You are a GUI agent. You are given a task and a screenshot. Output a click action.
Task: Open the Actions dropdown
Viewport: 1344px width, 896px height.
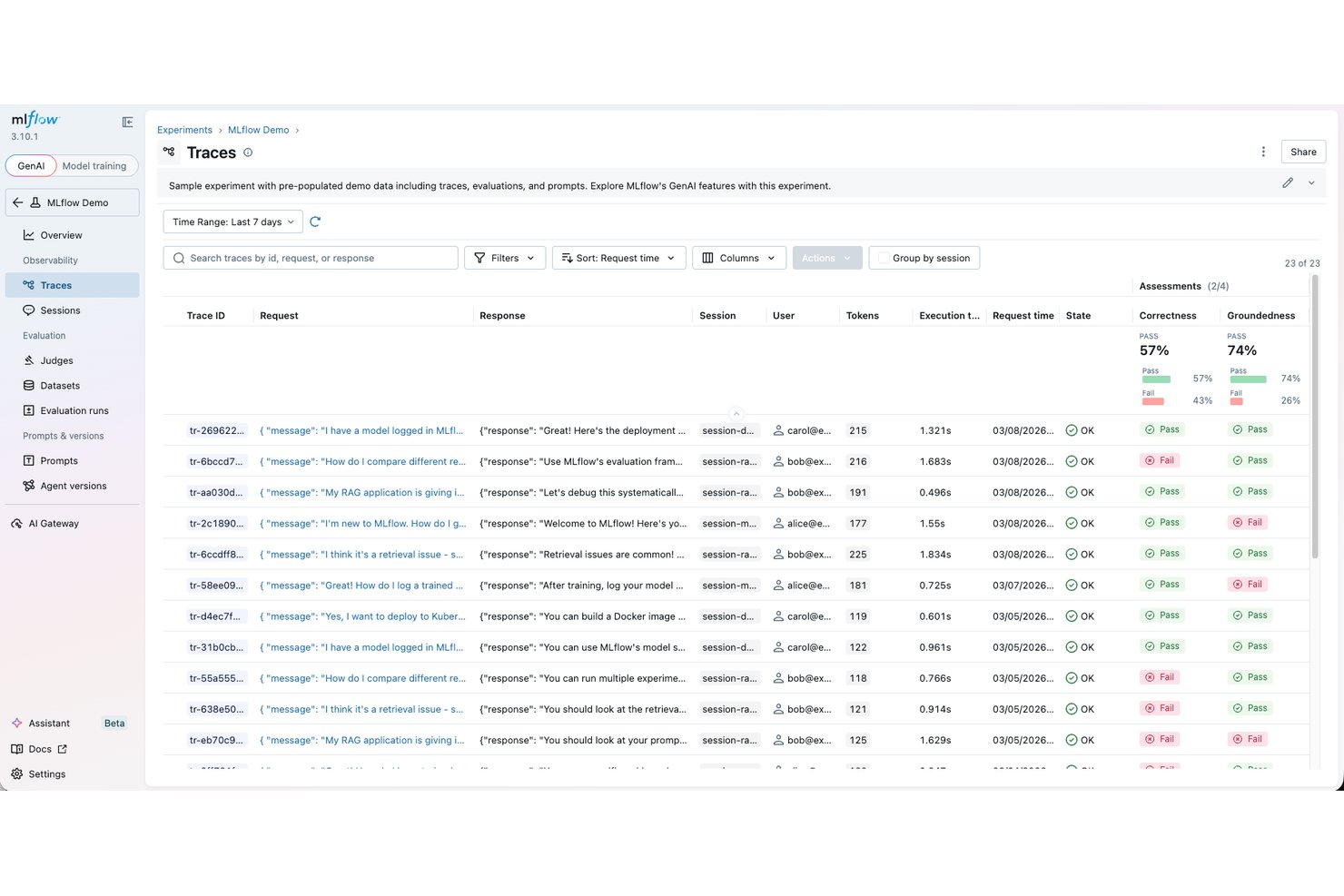[827, 258]
